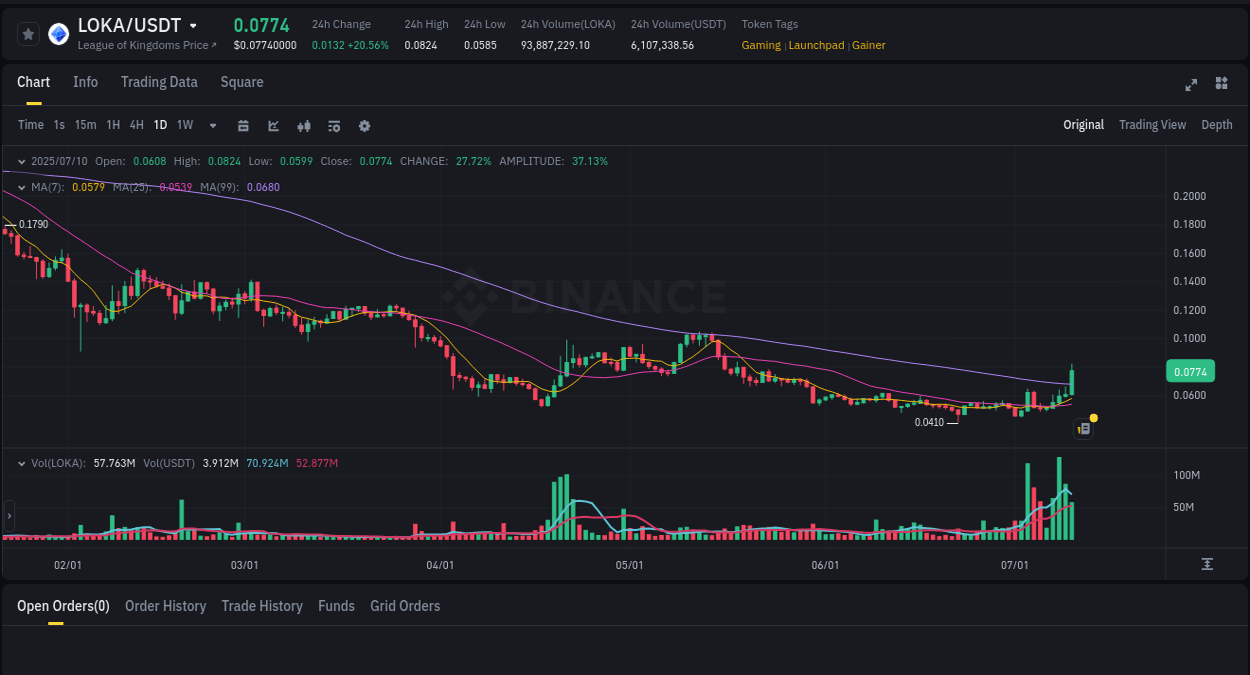This screenshot has height=675, width=1250.
Task: Select the Trading View chart mode
Action: tap(1152, 125)
